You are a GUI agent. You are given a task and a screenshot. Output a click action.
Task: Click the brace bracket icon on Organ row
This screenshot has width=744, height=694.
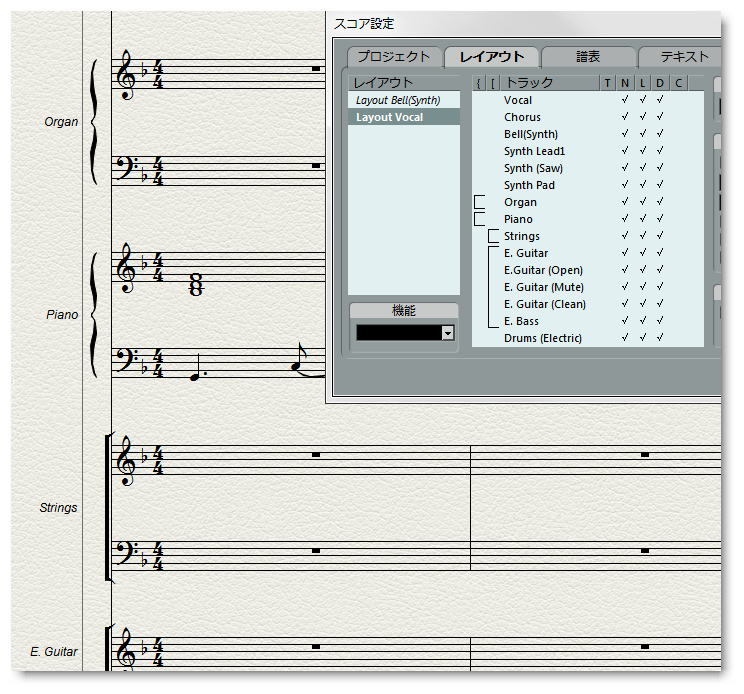(479, 202)
